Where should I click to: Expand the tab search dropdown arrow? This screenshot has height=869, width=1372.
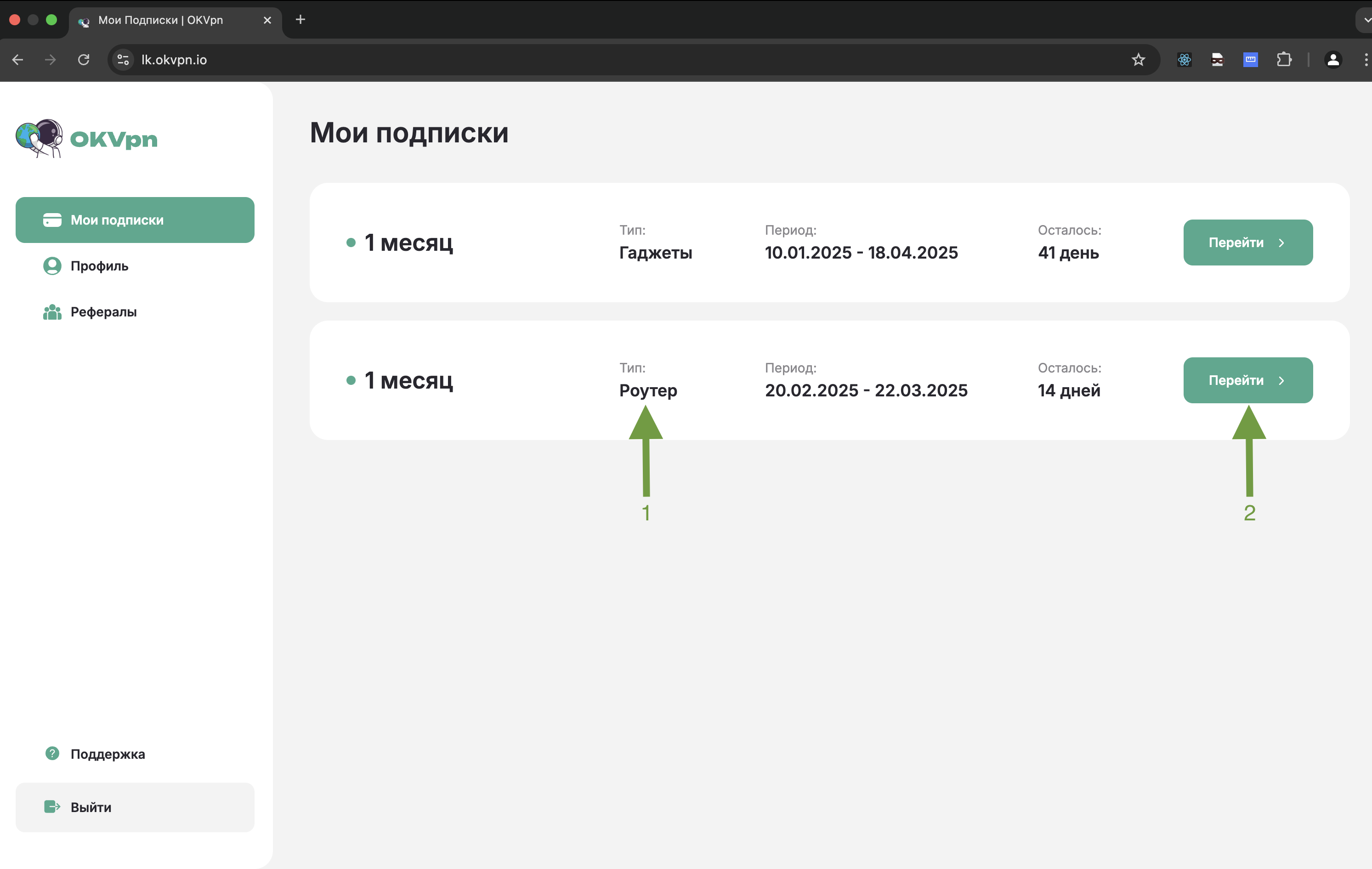tap(1365, 20)
